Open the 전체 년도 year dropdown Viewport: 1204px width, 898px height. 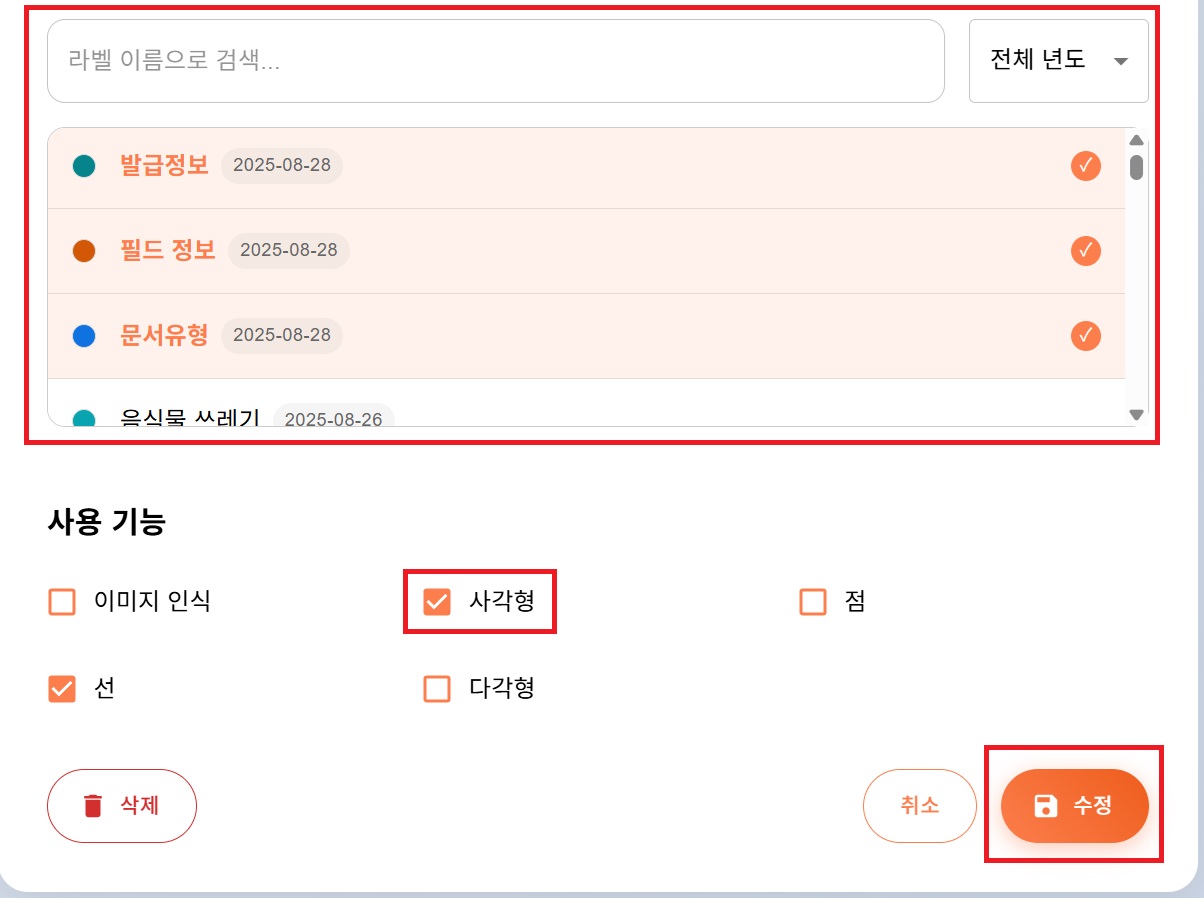tap(1058, 61)
